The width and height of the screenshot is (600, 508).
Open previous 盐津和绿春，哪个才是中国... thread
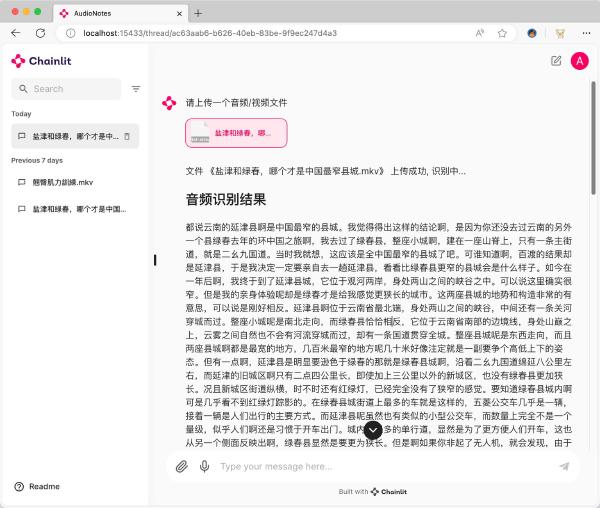(75, 209)
